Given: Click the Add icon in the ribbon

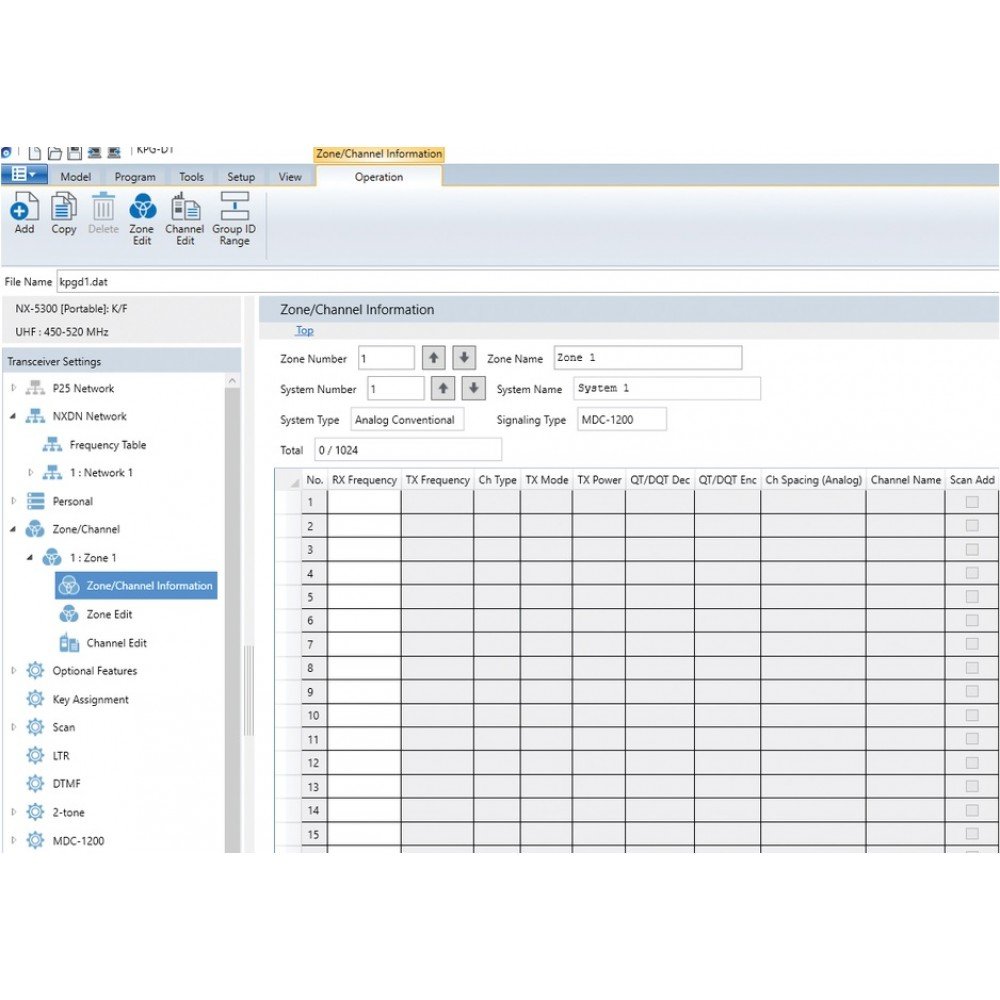Looking at the screenshot, I should (24, 207).
